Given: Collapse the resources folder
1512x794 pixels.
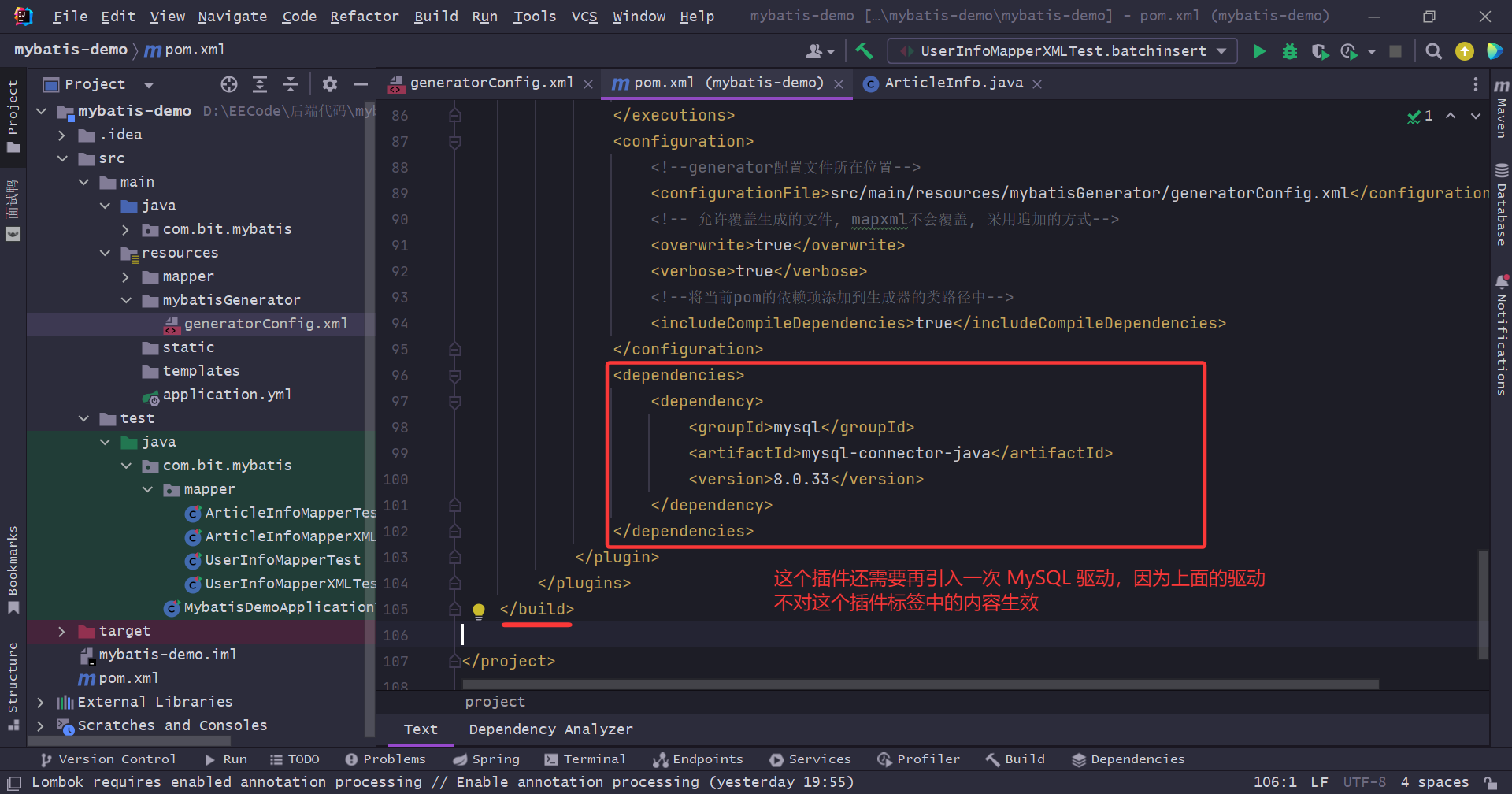Looking at the screenshot, I should click(x=104, y=254).
